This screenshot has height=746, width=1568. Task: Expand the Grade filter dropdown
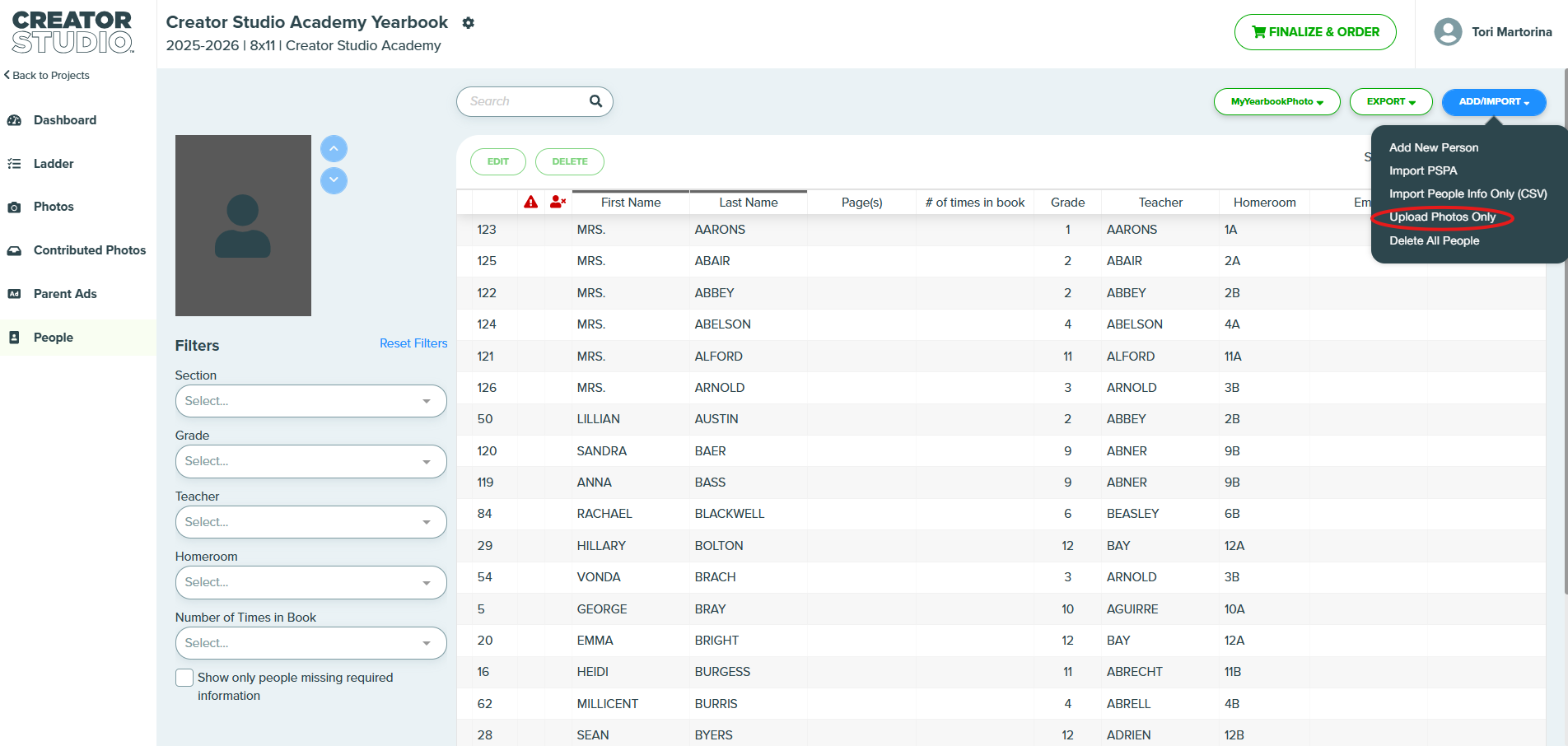310,461
